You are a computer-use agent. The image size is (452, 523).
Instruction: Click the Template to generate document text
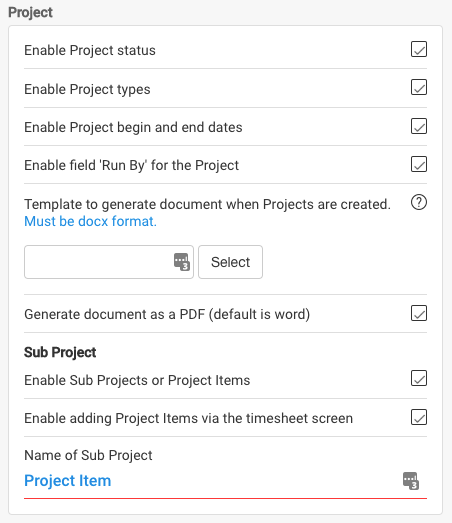coord(207,204)
